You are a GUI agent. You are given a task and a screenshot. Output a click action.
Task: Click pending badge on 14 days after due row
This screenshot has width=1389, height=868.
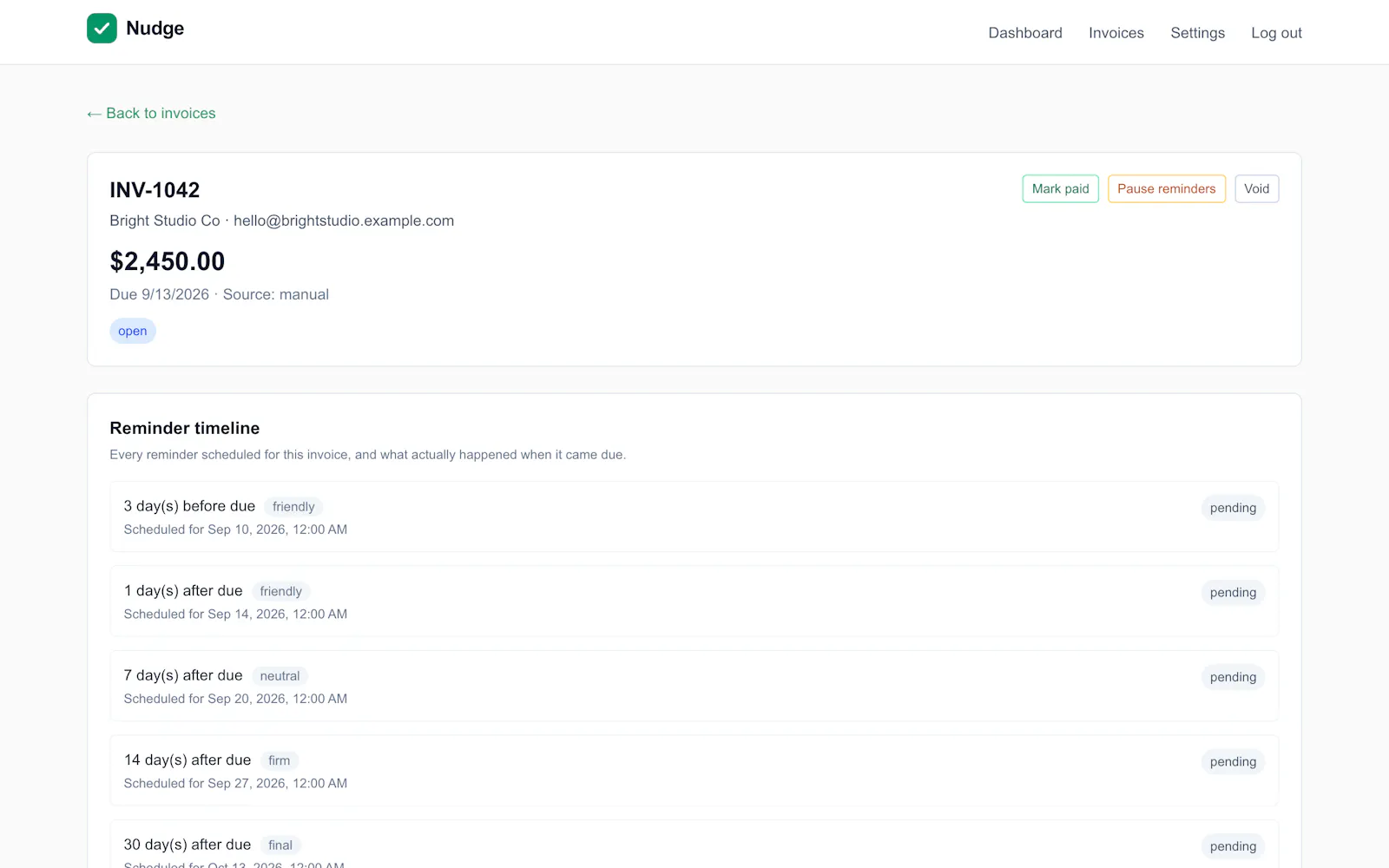[1233, 761]
